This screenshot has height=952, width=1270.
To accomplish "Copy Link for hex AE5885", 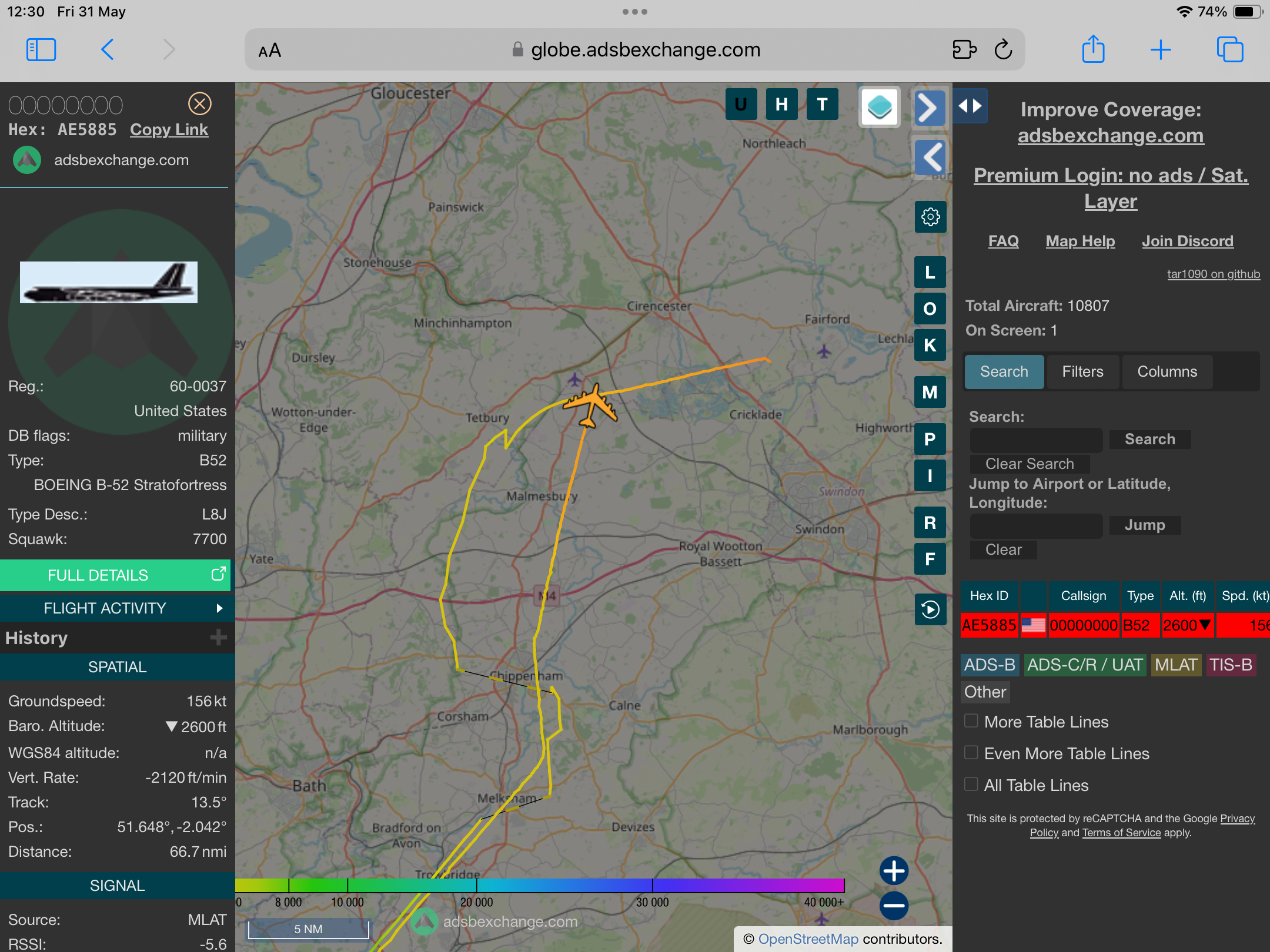I will coord(169,129).
